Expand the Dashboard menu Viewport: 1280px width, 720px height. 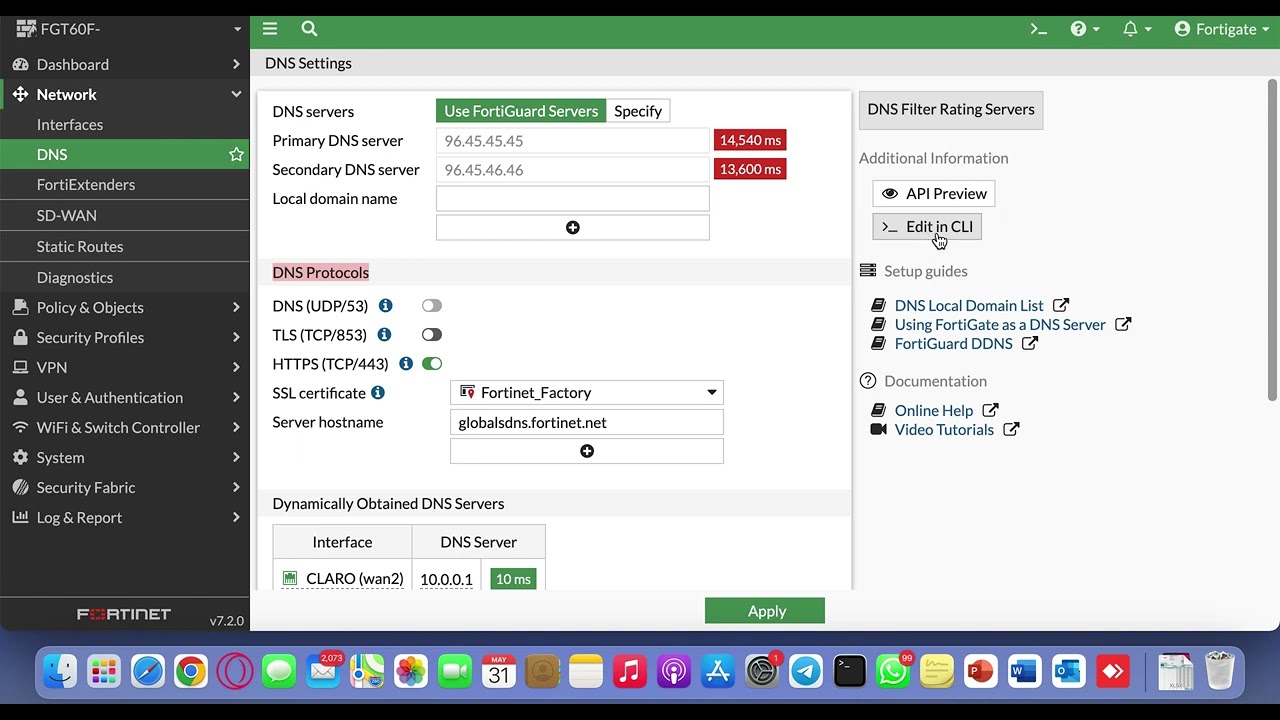pos(125,64)
